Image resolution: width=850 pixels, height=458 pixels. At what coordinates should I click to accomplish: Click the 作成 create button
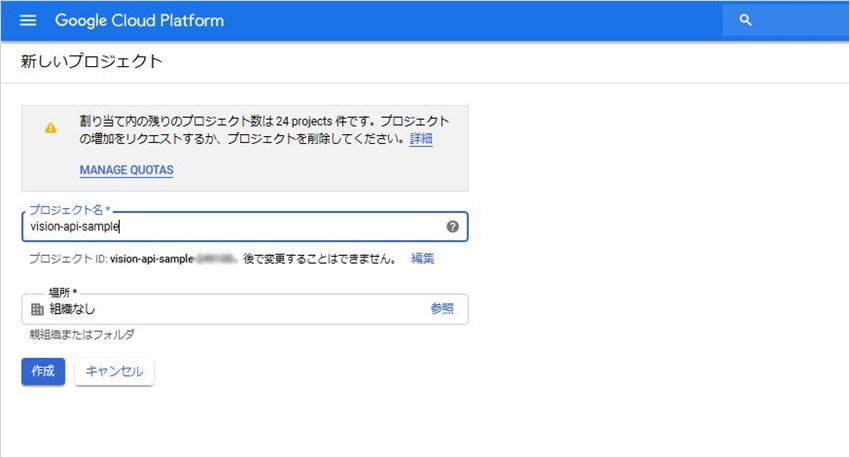pos(43,371)
